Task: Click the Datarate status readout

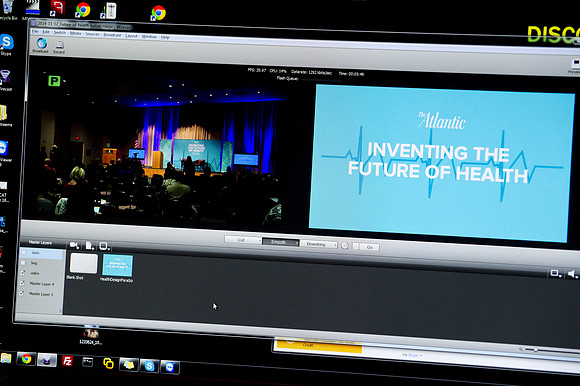Action: 311,72
